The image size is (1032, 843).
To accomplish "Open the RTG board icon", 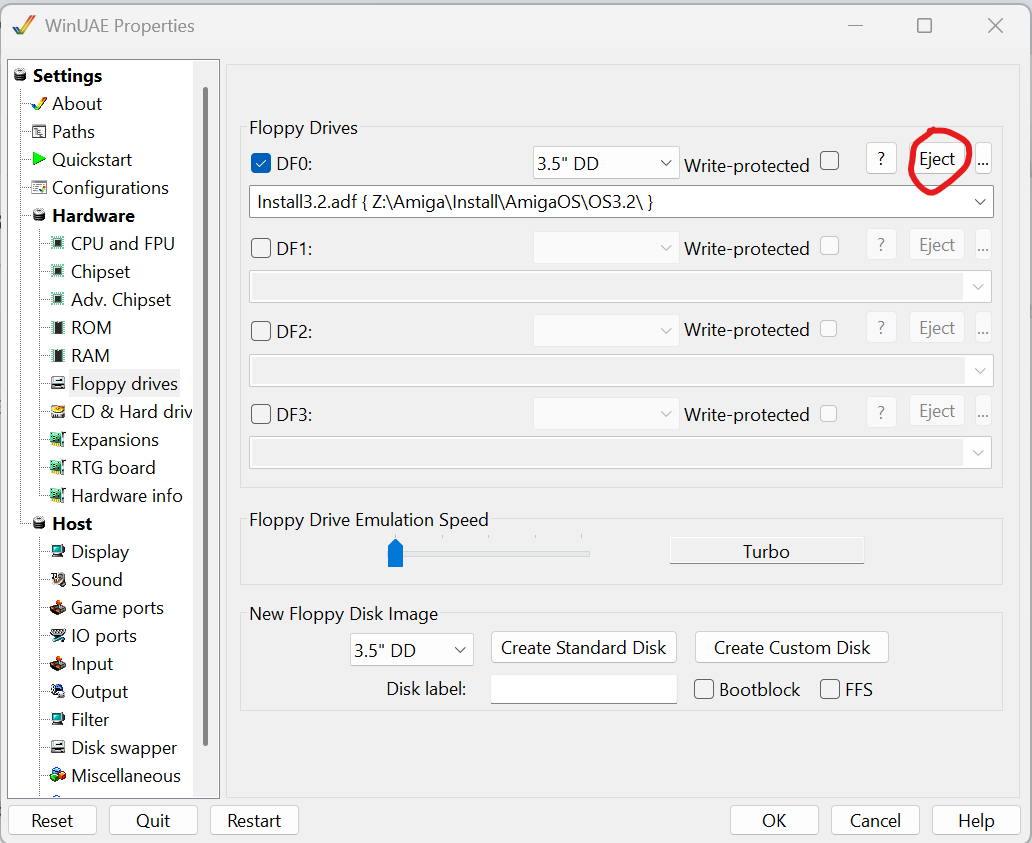I will [58, 468].
